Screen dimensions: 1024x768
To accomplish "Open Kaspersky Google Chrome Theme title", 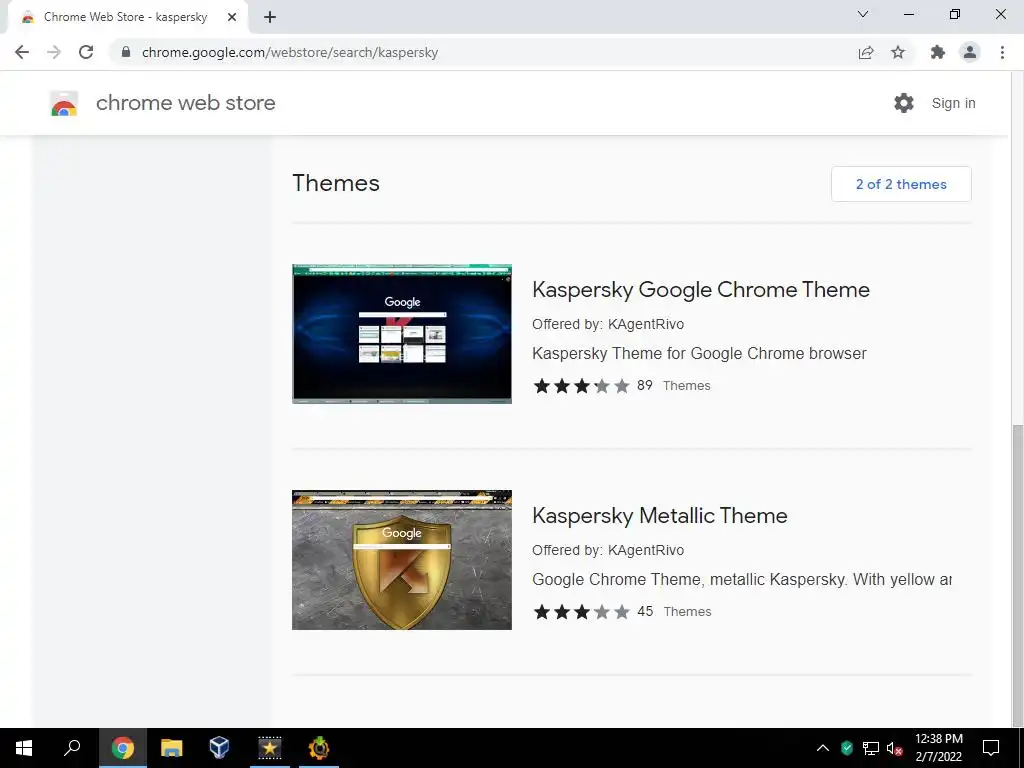I will coord(701,289).
